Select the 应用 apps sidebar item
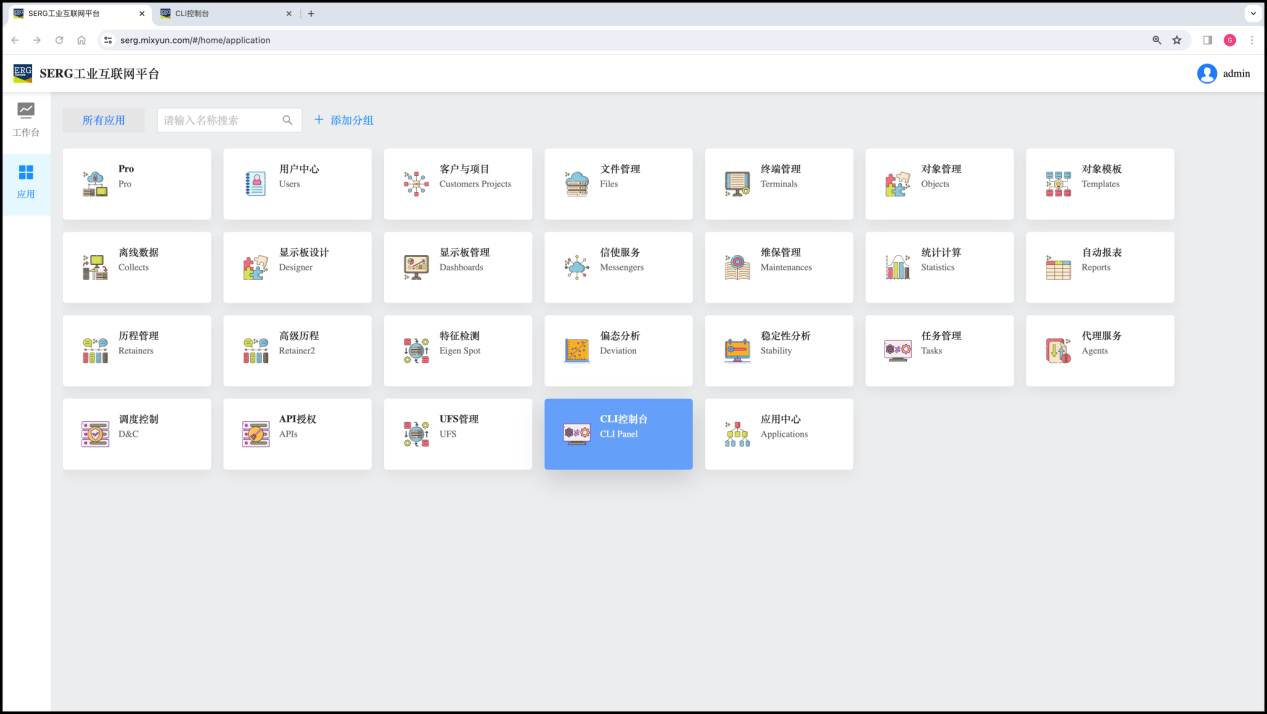 26,181
